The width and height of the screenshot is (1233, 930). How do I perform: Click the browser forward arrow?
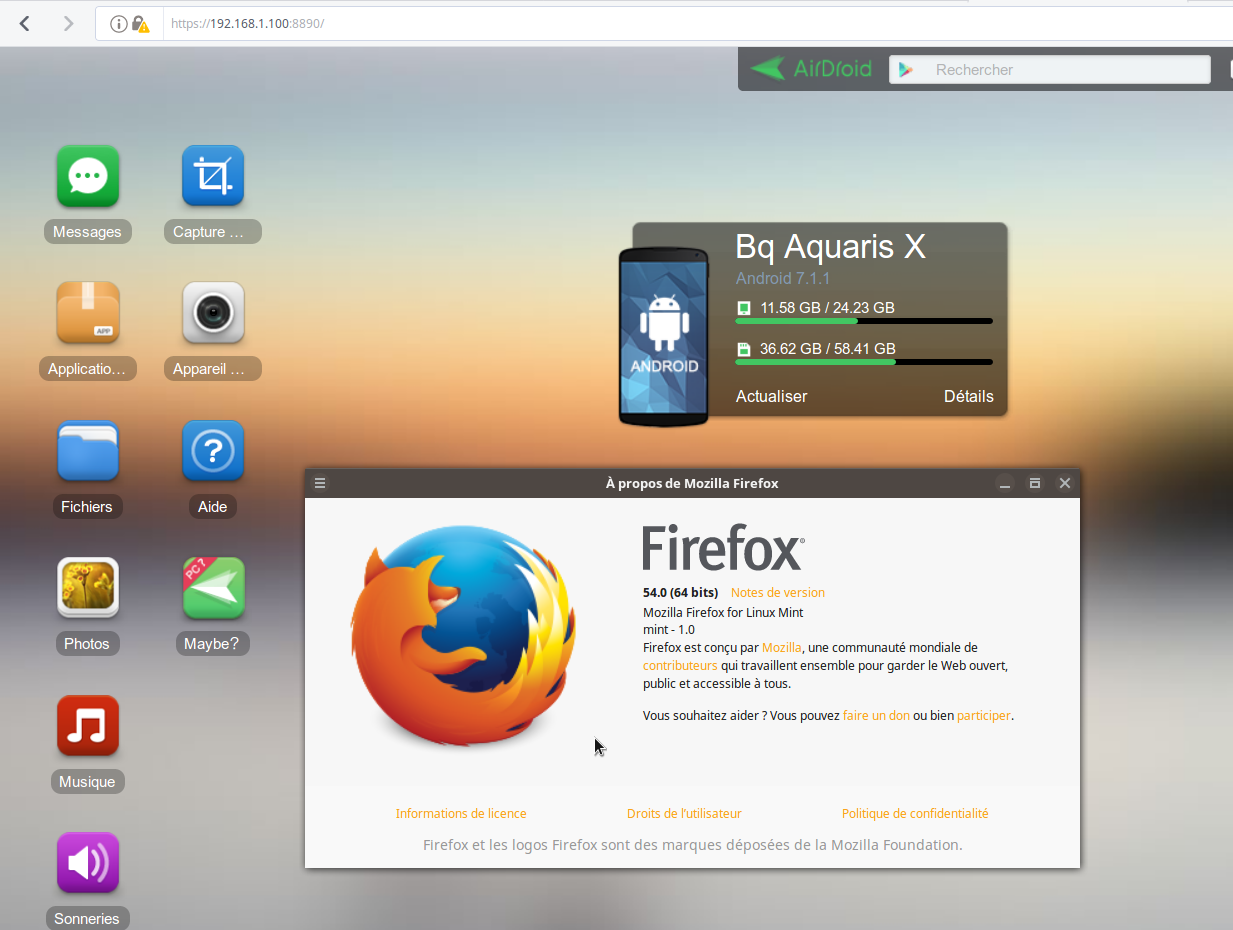click(68, 23)
